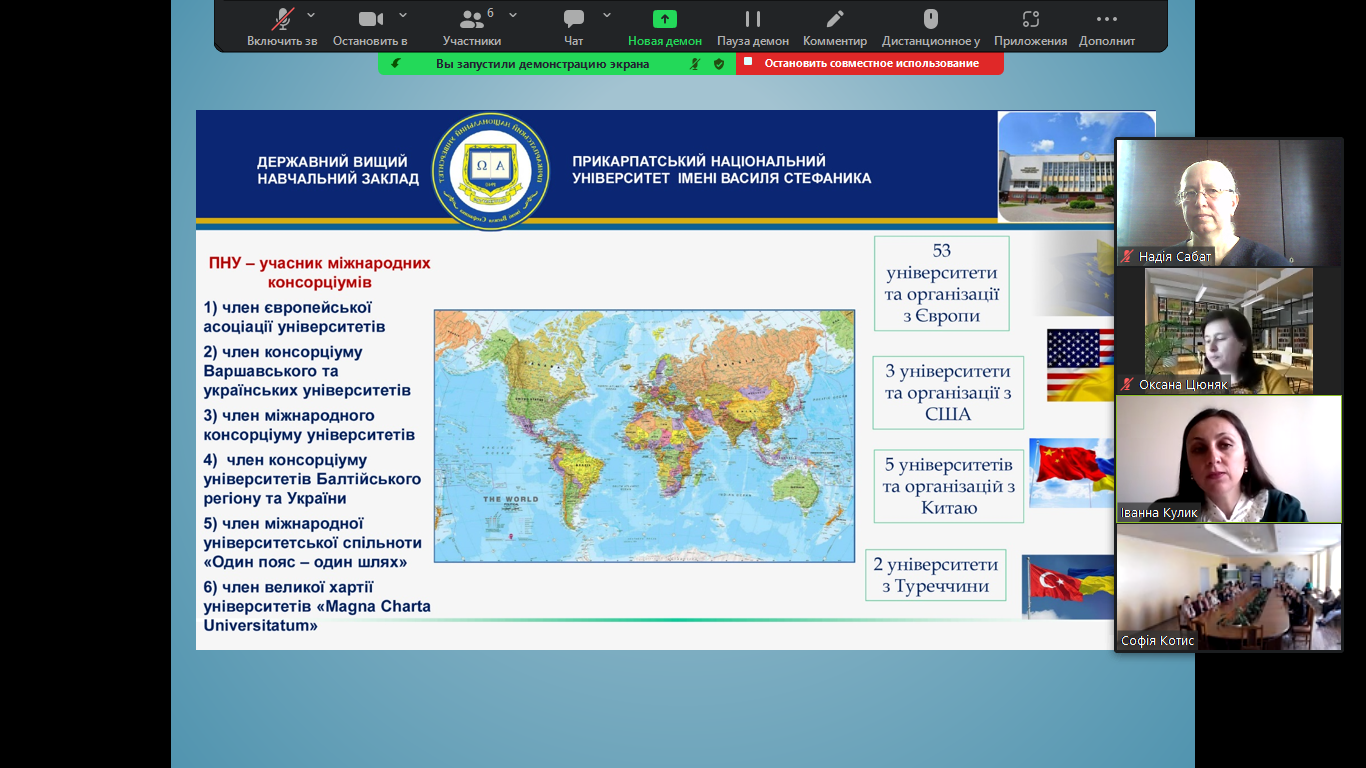Pause the screen share demonstration

[x=752, y=19]
